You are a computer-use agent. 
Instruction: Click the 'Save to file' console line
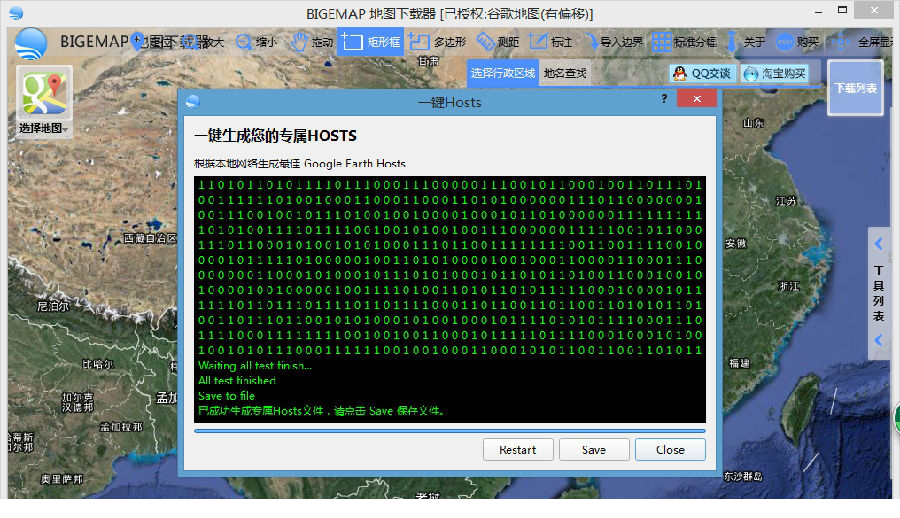pos(226,396)
